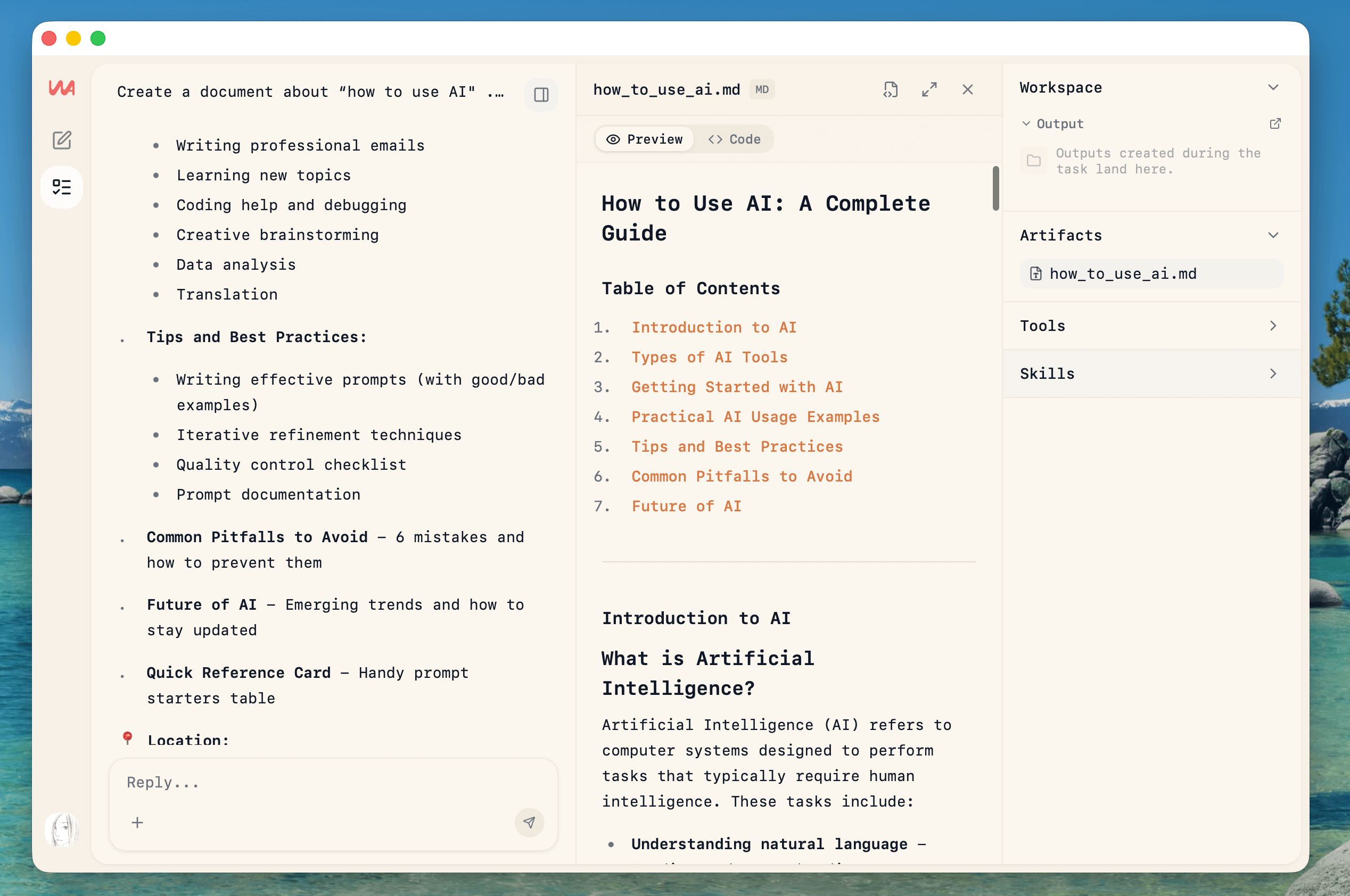
Task: Click the plus attachment icon
Action: (137, 822)
